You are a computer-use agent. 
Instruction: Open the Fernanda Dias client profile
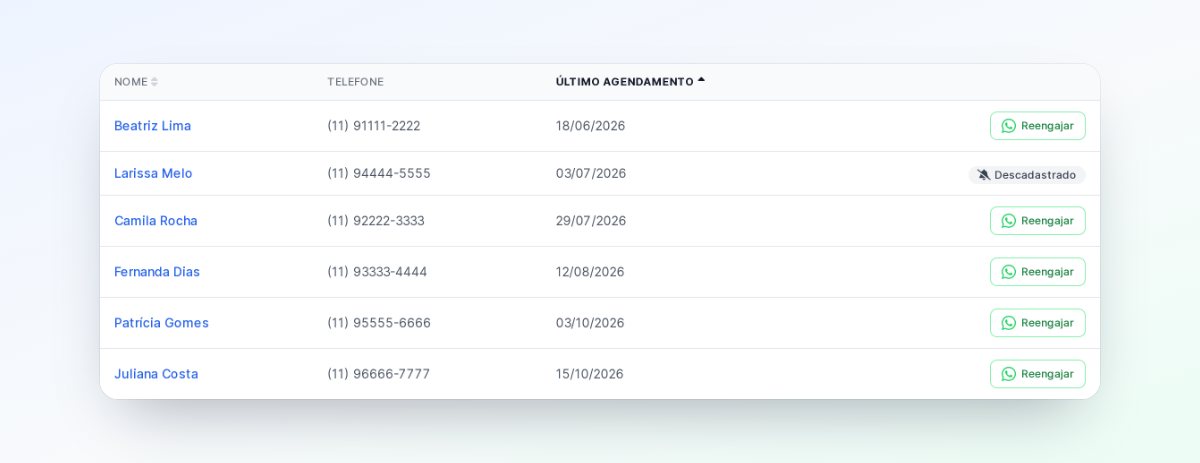click(x=157, y=272)
